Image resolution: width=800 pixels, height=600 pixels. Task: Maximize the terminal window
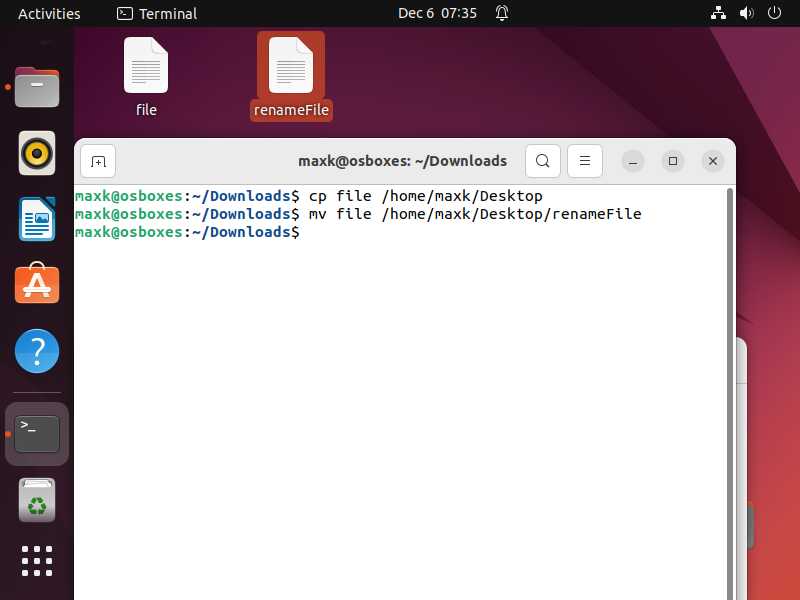pyautogui.click(x=673, y=161)
